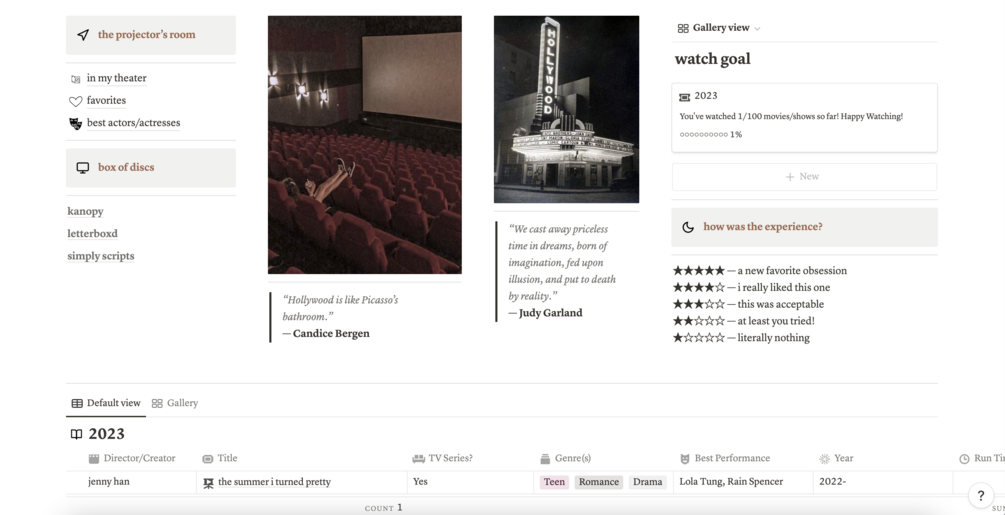Switch to the Default view tab
The width and height of the screenshot is (1005, 515).
(106, 404)
